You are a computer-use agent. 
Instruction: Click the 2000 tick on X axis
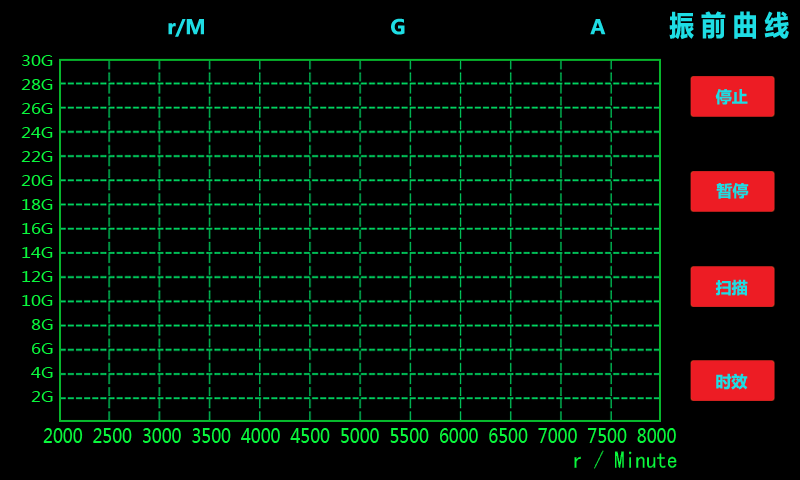(63, 437)
